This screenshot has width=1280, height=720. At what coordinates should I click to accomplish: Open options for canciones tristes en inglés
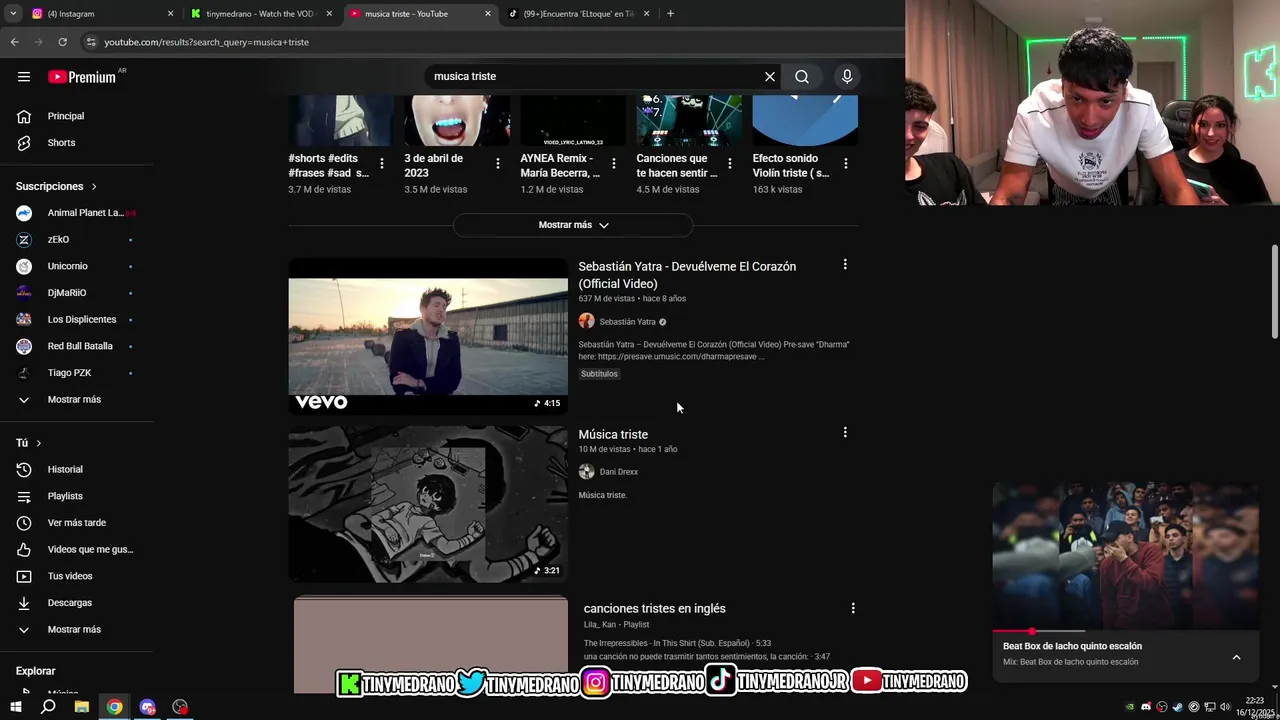[x=853, y=608]
